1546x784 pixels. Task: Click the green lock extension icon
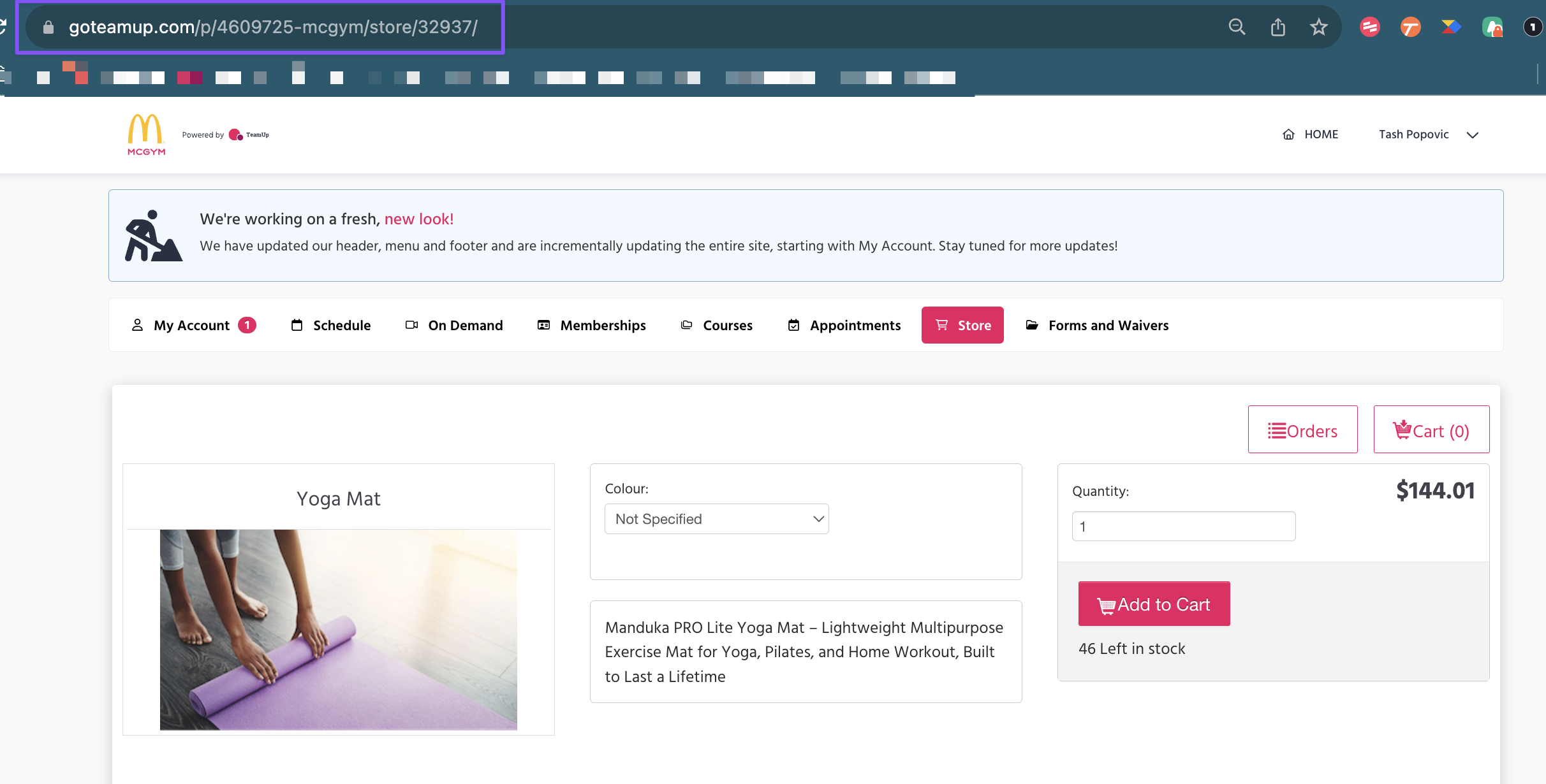click(1492, 27)
